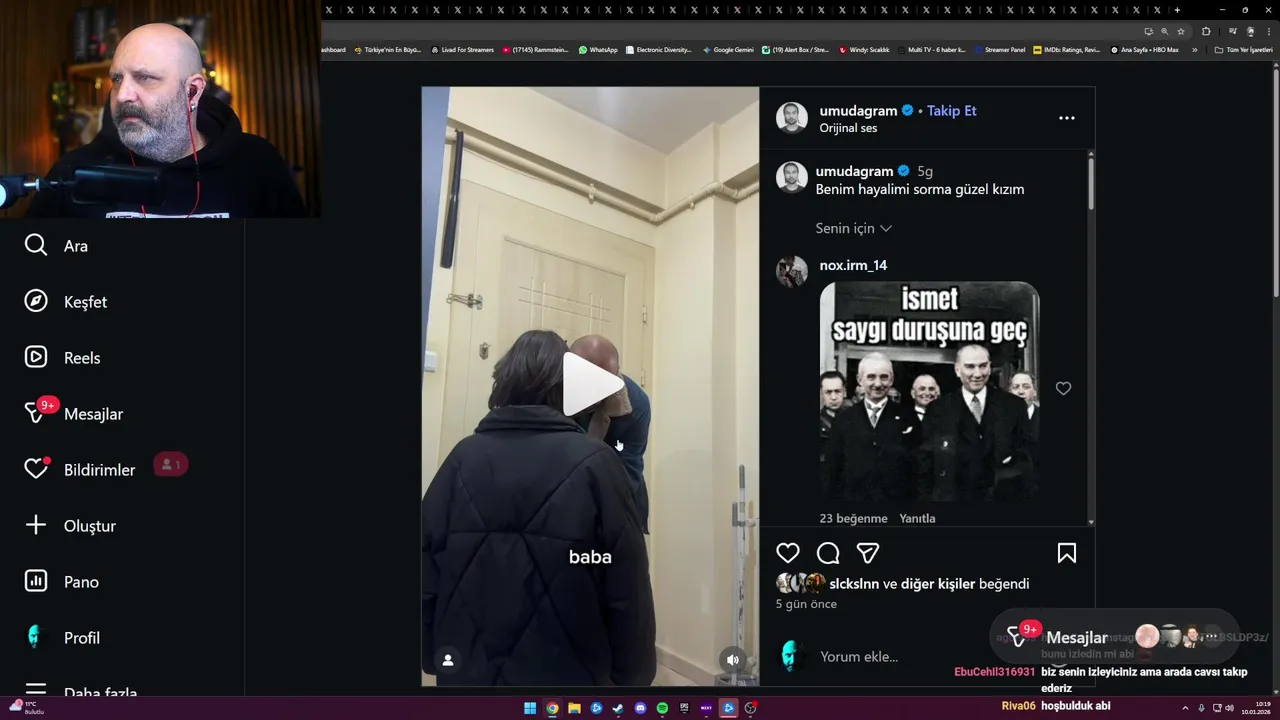Open taskbar clock and date
Image resolution: width=1280 pixels, height=720 pixels.
[x=1256, y=708]
